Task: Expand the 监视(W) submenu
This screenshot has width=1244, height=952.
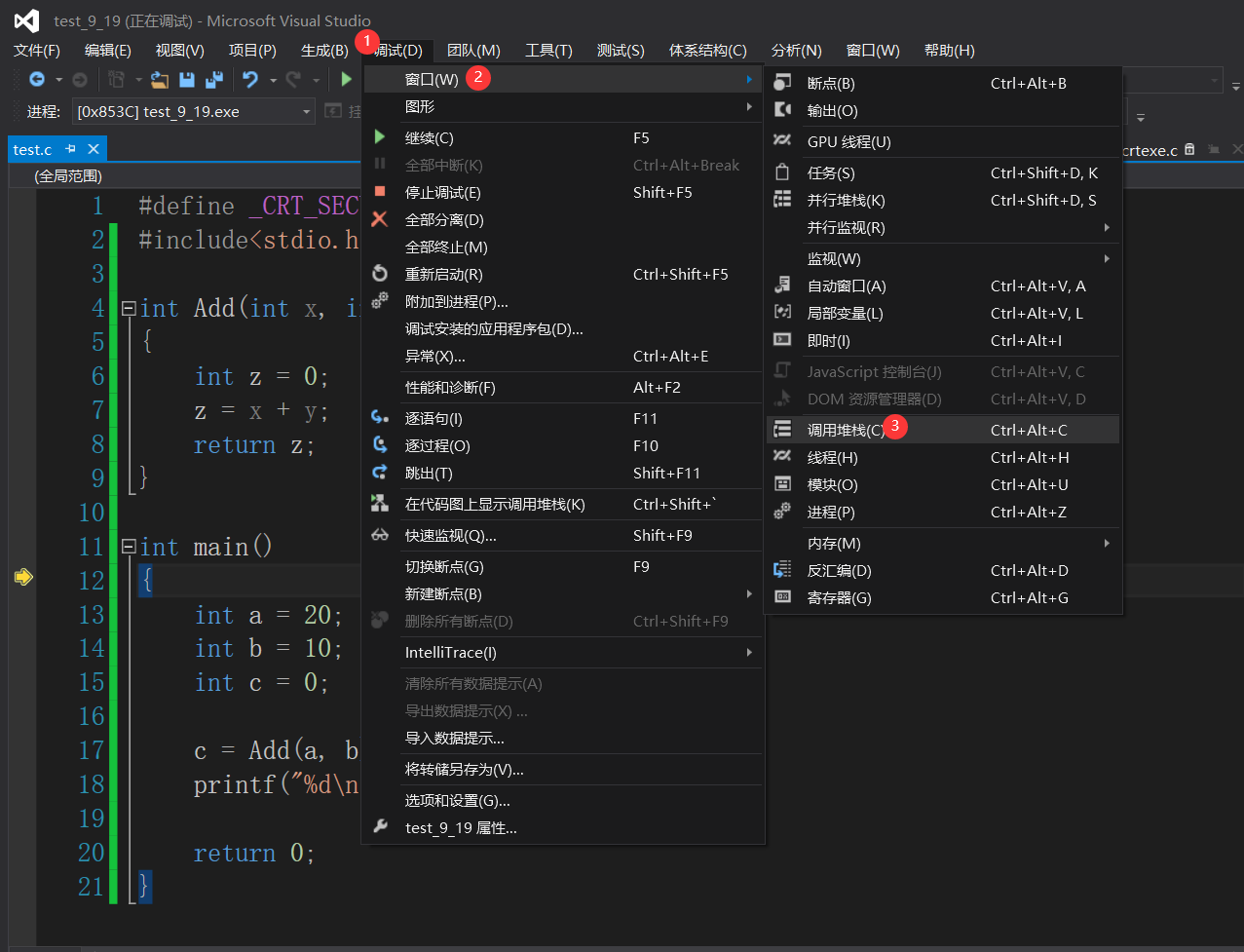Action: (x=943, y=258)
